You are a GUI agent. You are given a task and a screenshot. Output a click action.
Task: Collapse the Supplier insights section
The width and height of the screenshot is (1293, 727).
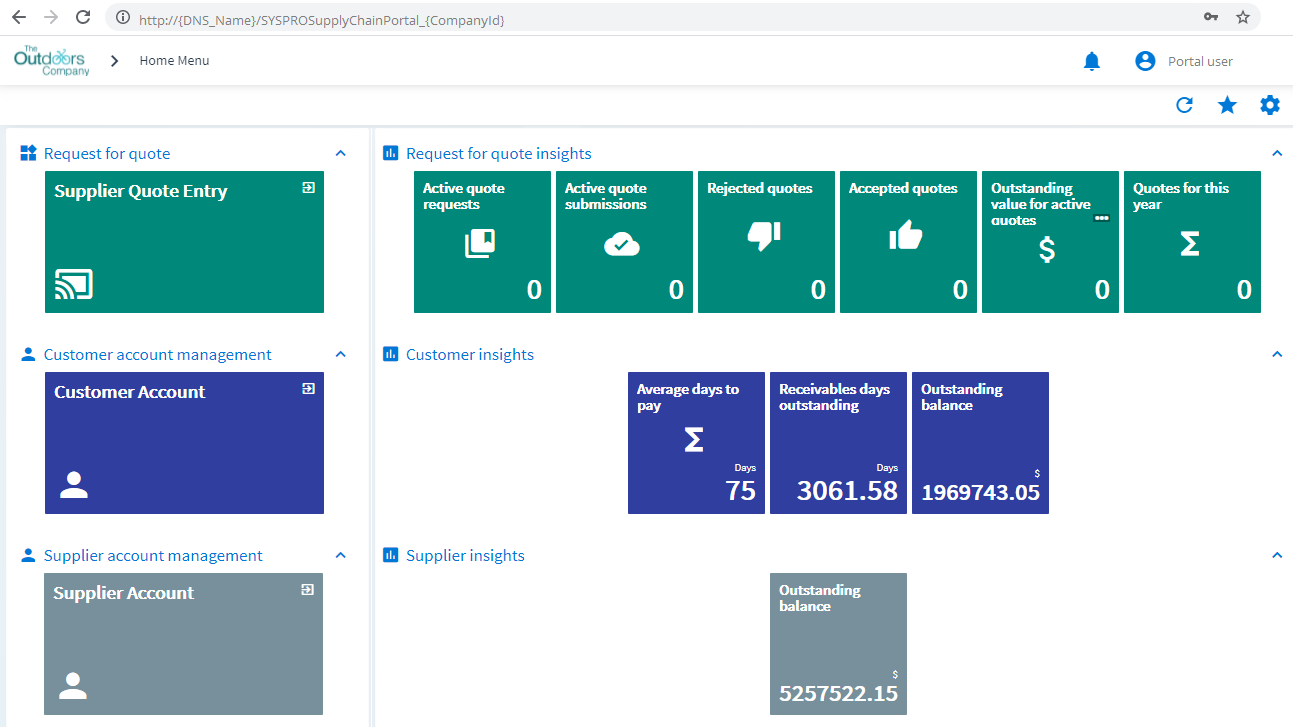(1276, 555)
